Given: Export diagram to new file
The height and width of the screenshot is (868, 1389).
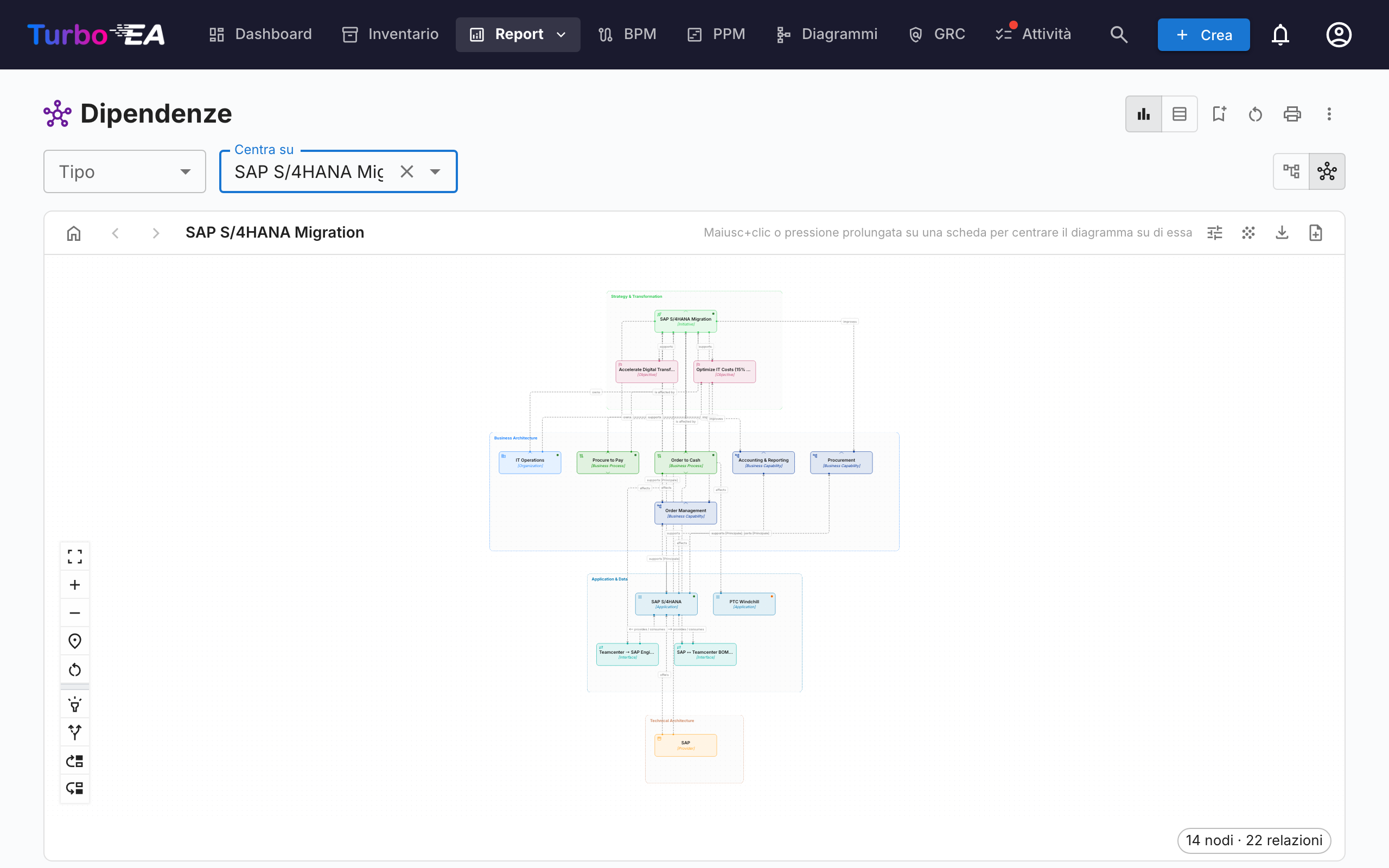Looking at the screenshot, I should point(1316,233).
